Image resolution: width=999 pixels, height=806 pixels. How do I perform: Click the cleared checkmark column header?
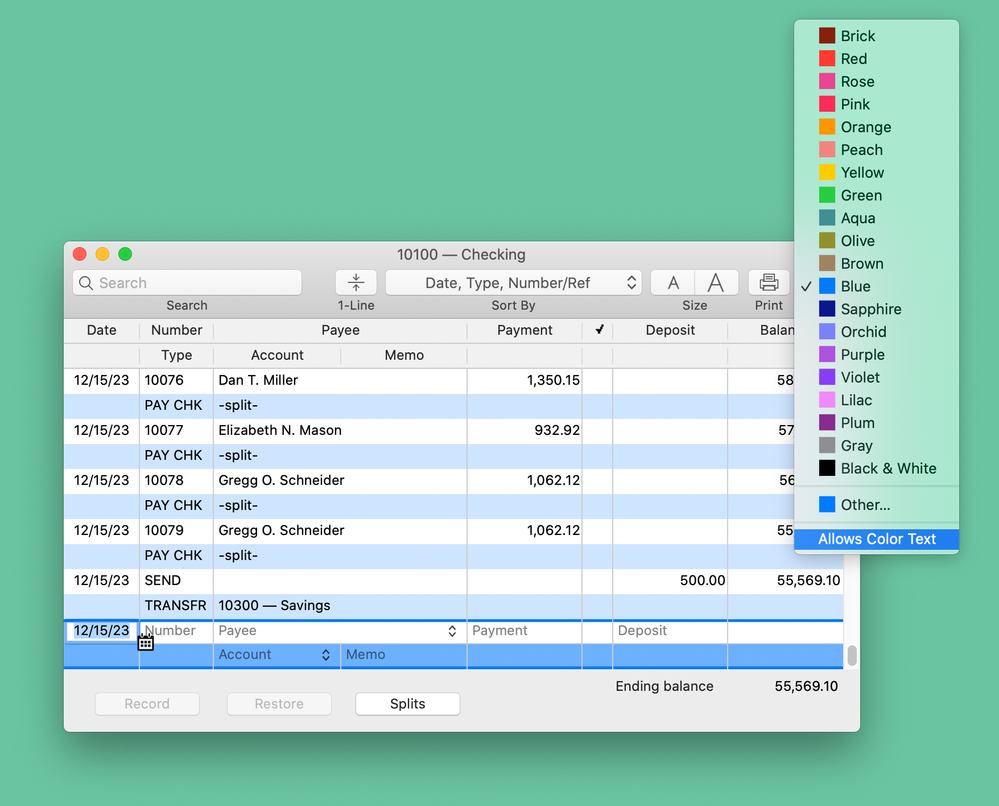tap(598, 330)
